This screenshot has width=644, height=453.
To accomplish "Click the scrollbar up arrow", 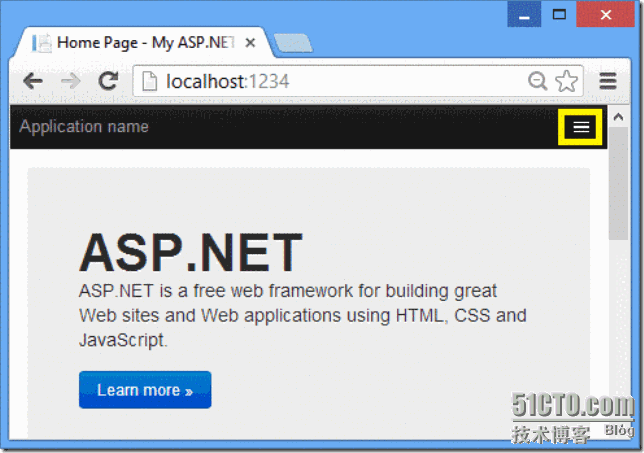I will click(x=618, y=117).
